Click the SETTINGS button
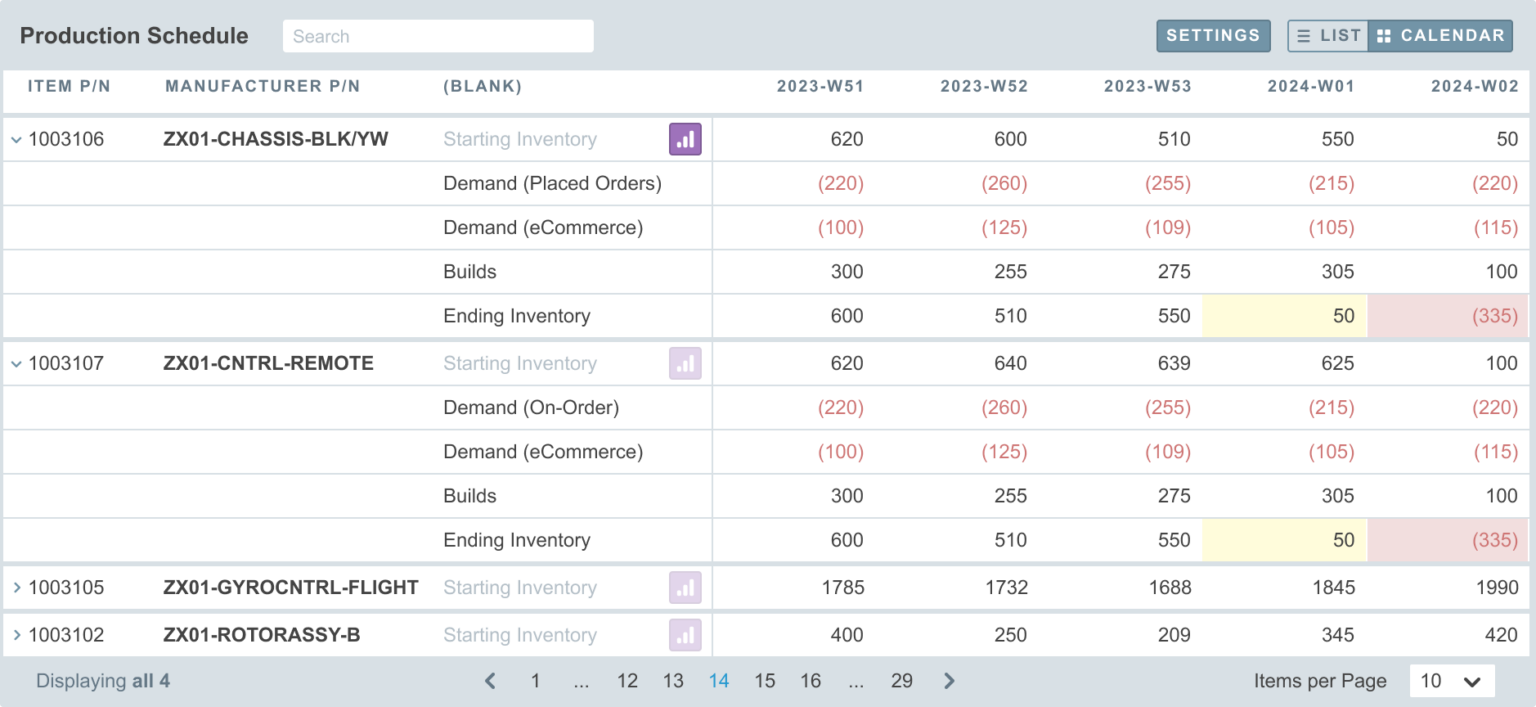The height and width of the screenshot is (707, 1536). tap(1213, 35)
